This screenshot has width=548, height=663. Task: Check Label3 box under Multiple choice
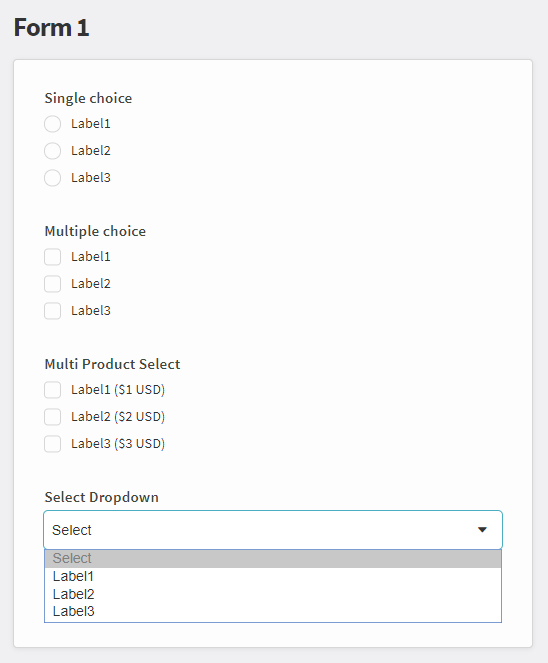click(x=52, y=311)
